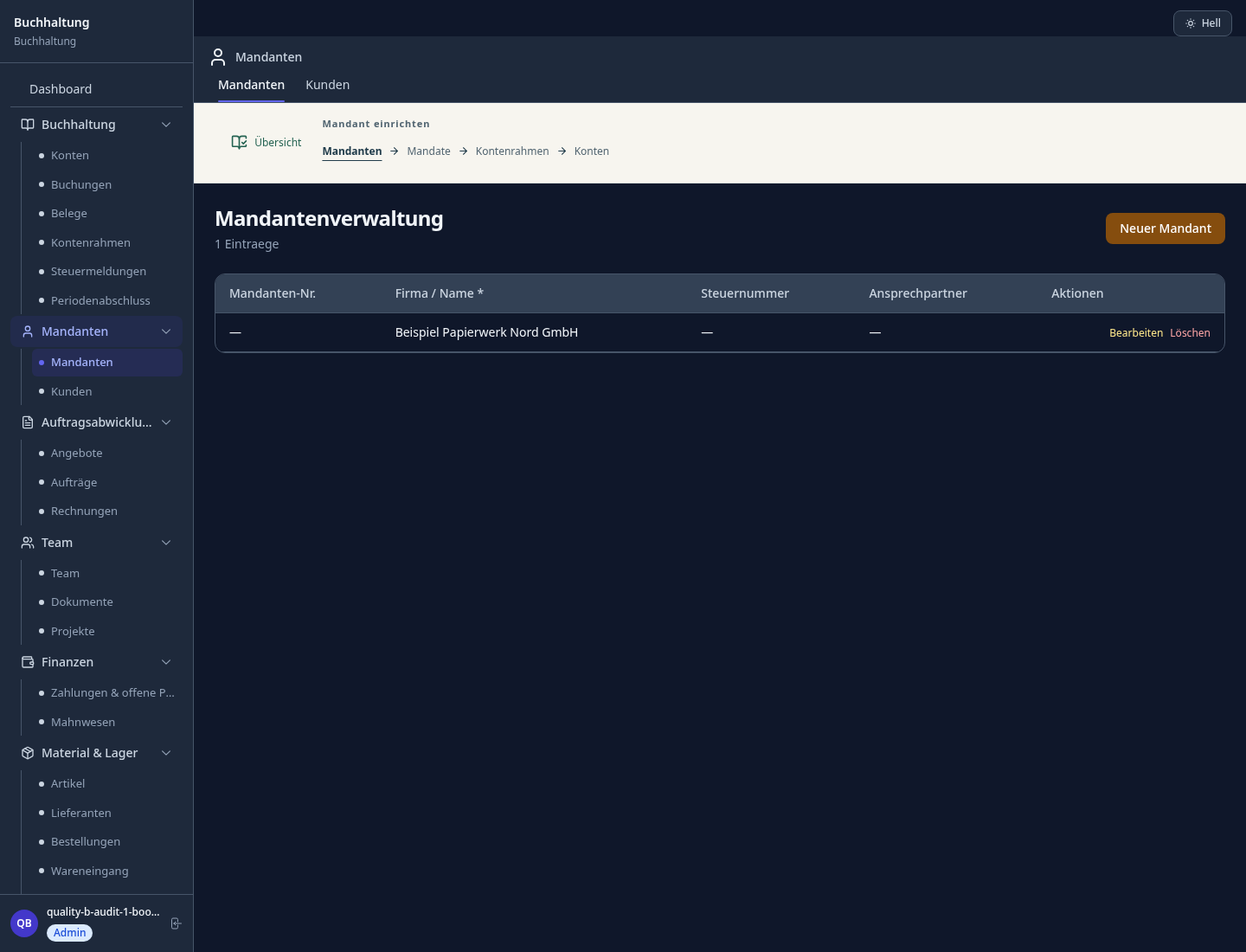Open Belege in the sidebar
The height and width of the screenshot is (952, 1246).
(107, 214)
